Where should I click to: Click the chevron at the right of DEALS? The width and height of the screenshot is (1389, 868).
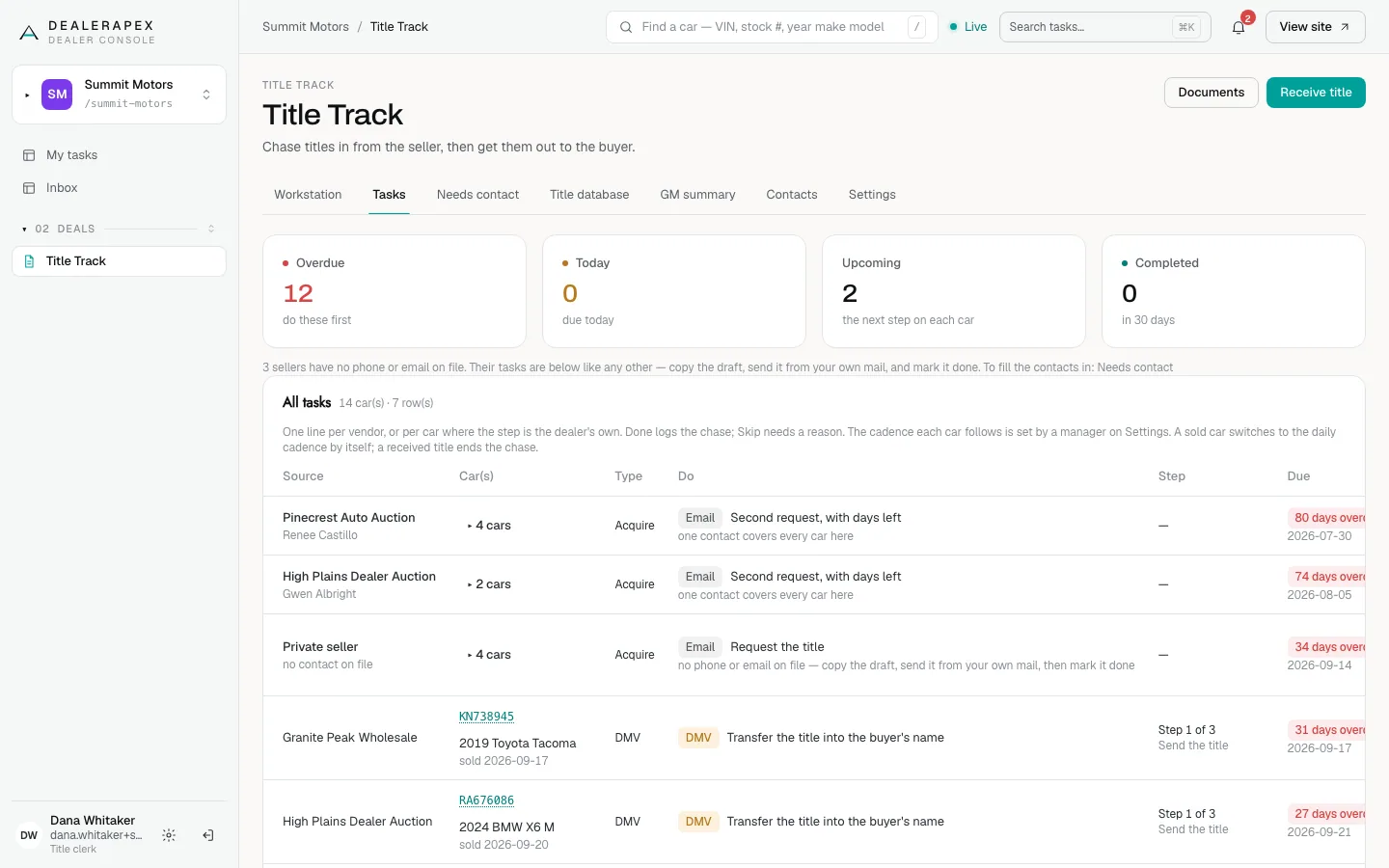click(211, 230)
